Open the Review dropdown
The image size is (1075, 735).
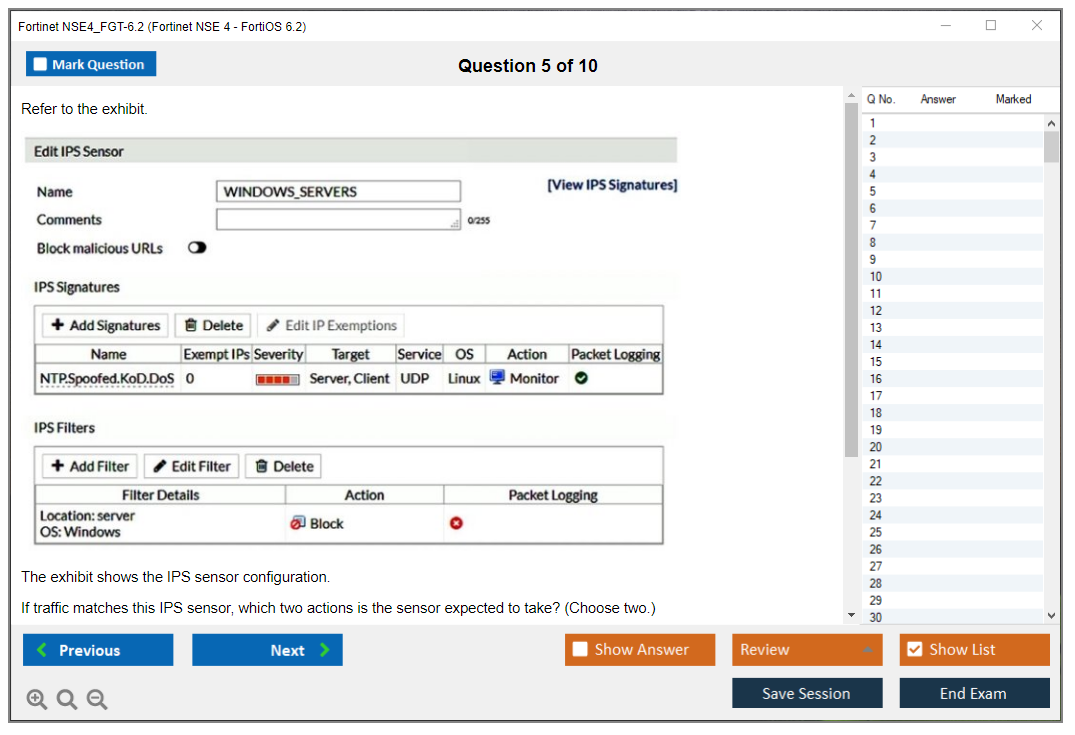pos(806,650)
